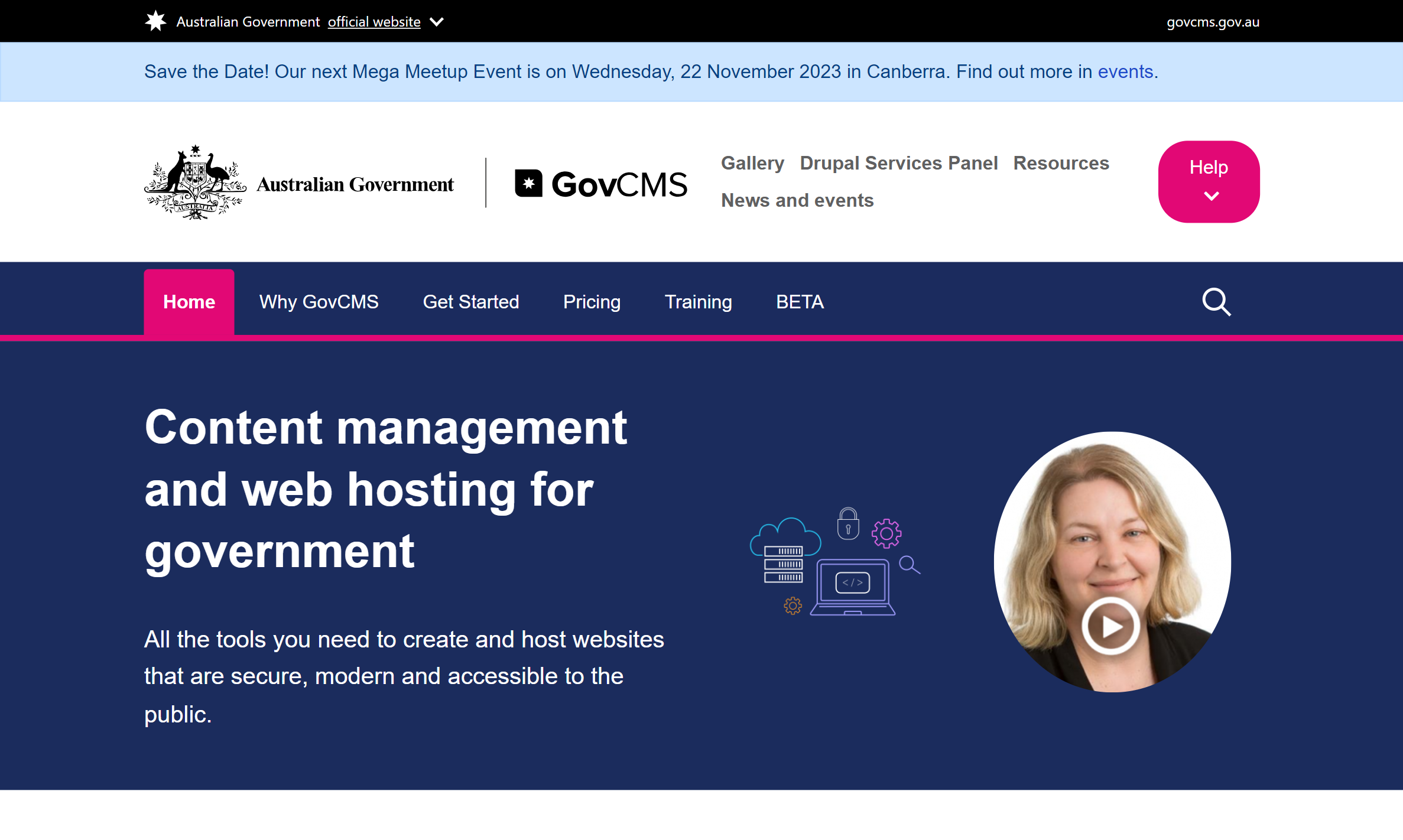Go to the Get Started page

471,302
